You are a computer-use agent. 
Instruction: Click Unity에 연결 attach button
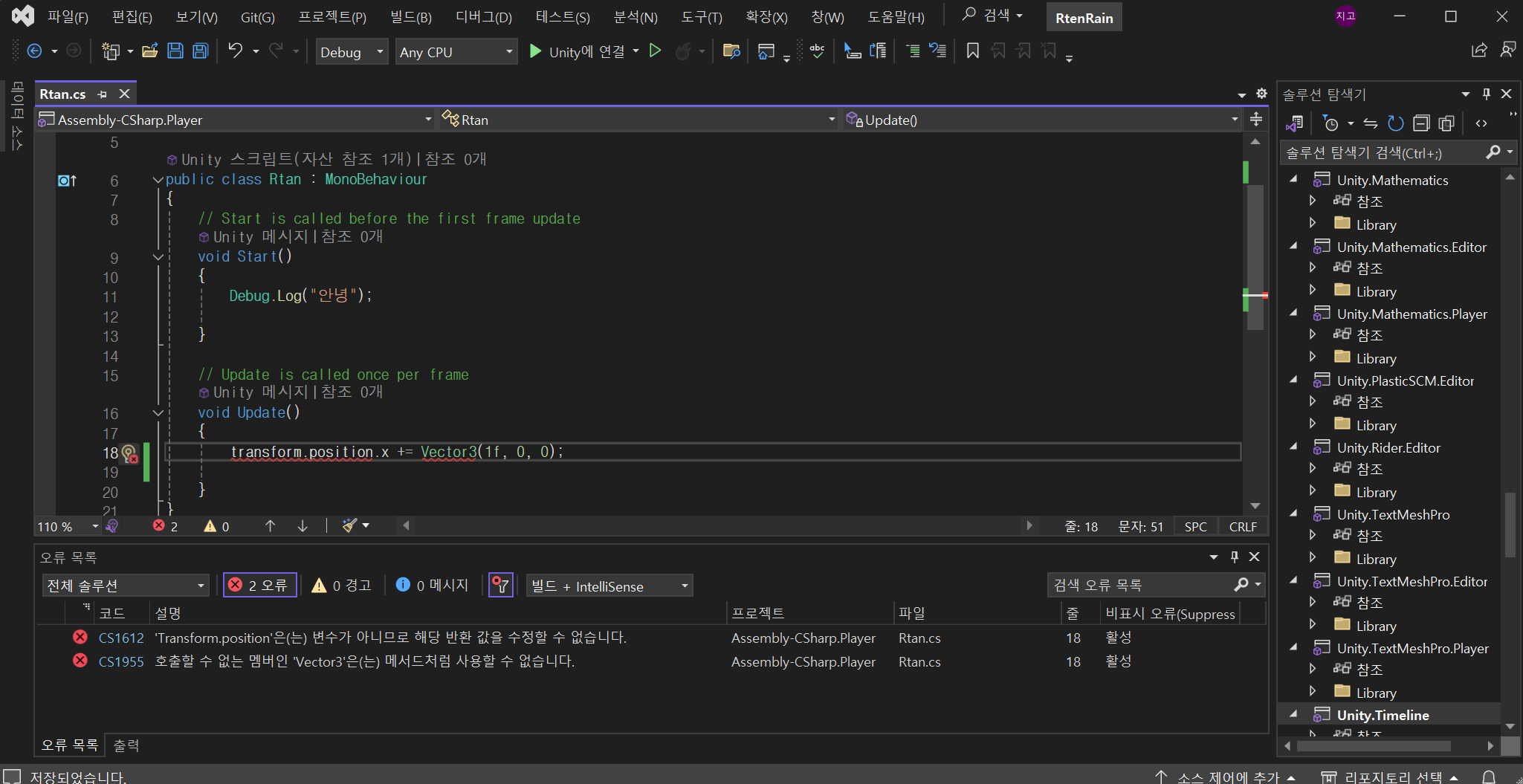[x=577, y=51]
